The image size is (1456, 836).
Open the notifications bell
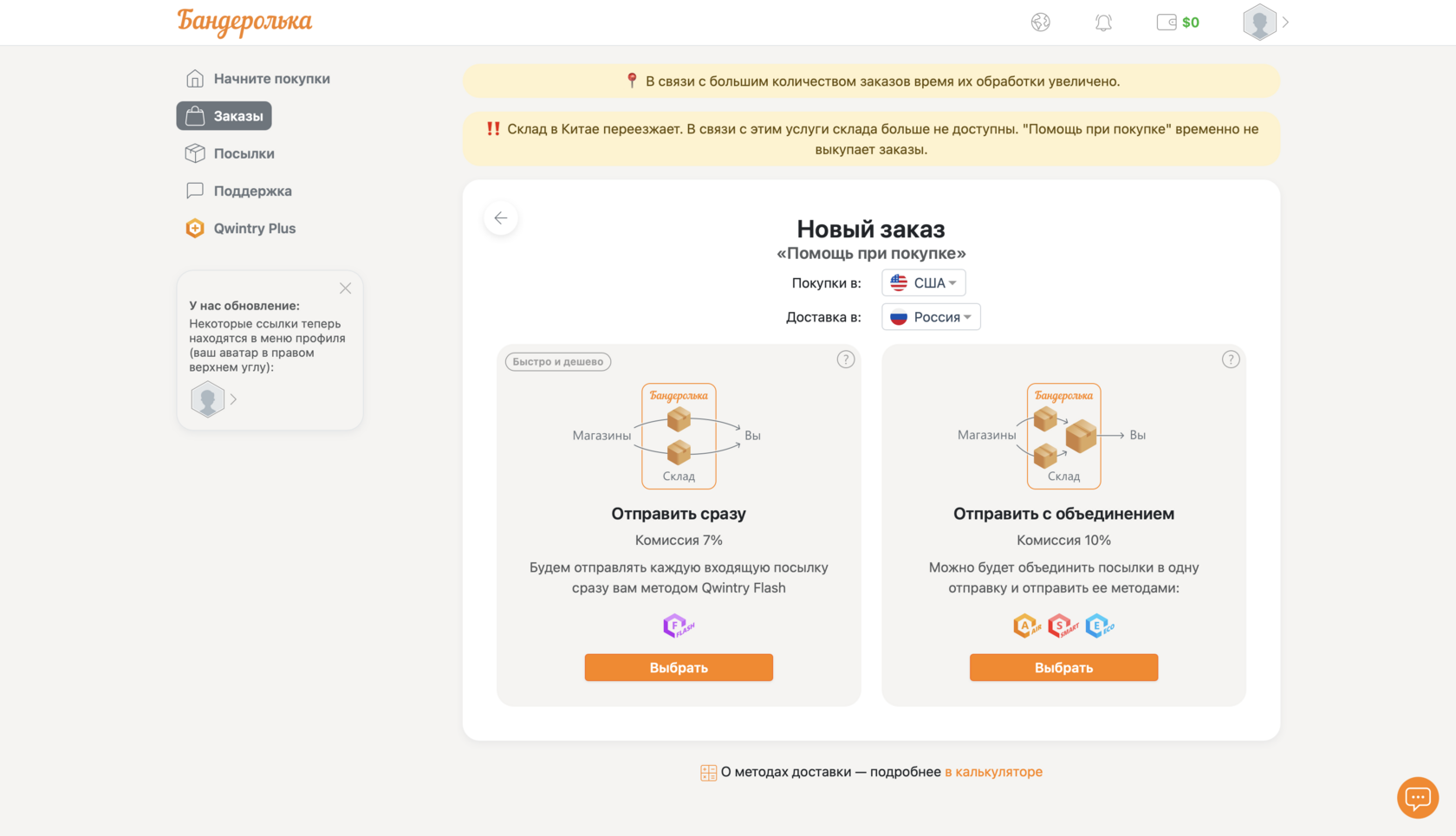(1103, 23)
